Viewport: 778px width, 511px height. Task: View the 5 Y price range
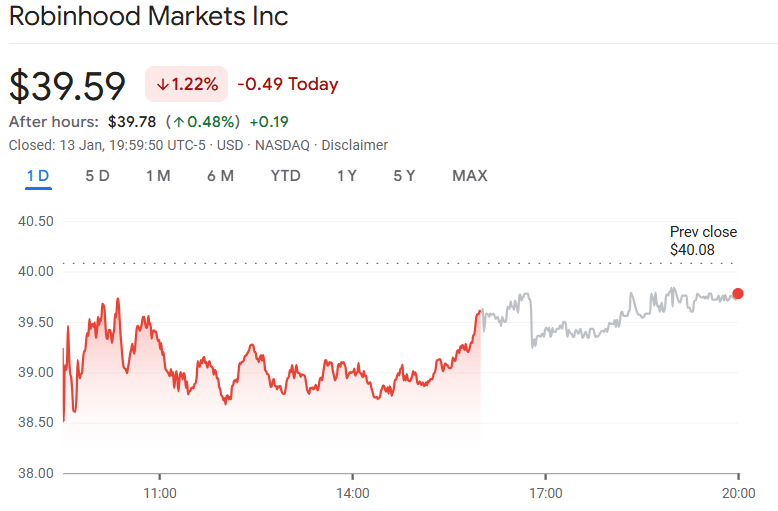[404, 176]
